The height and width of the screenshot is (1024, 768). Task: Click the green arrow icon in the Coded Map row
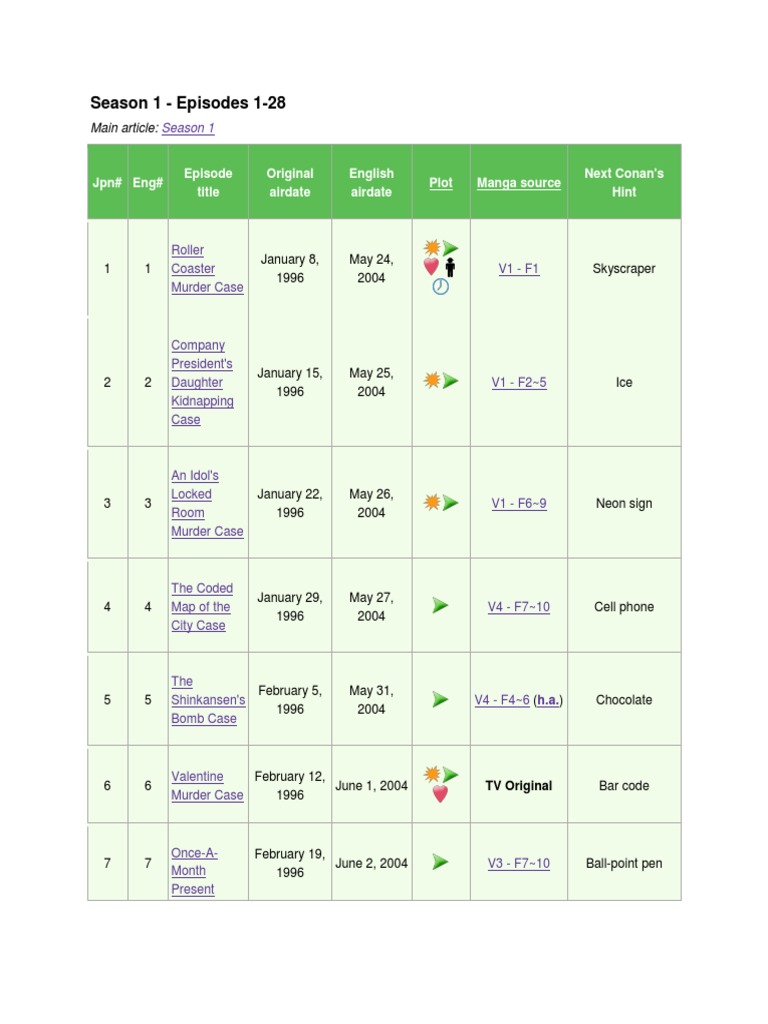tap(440, 605)
